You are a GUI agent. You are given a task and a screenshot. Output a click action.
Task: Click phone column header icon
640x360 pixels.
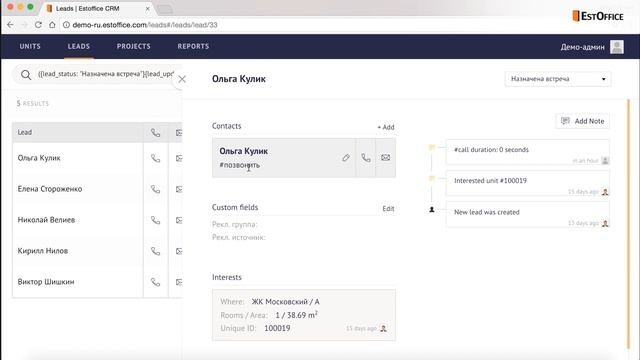156,133
